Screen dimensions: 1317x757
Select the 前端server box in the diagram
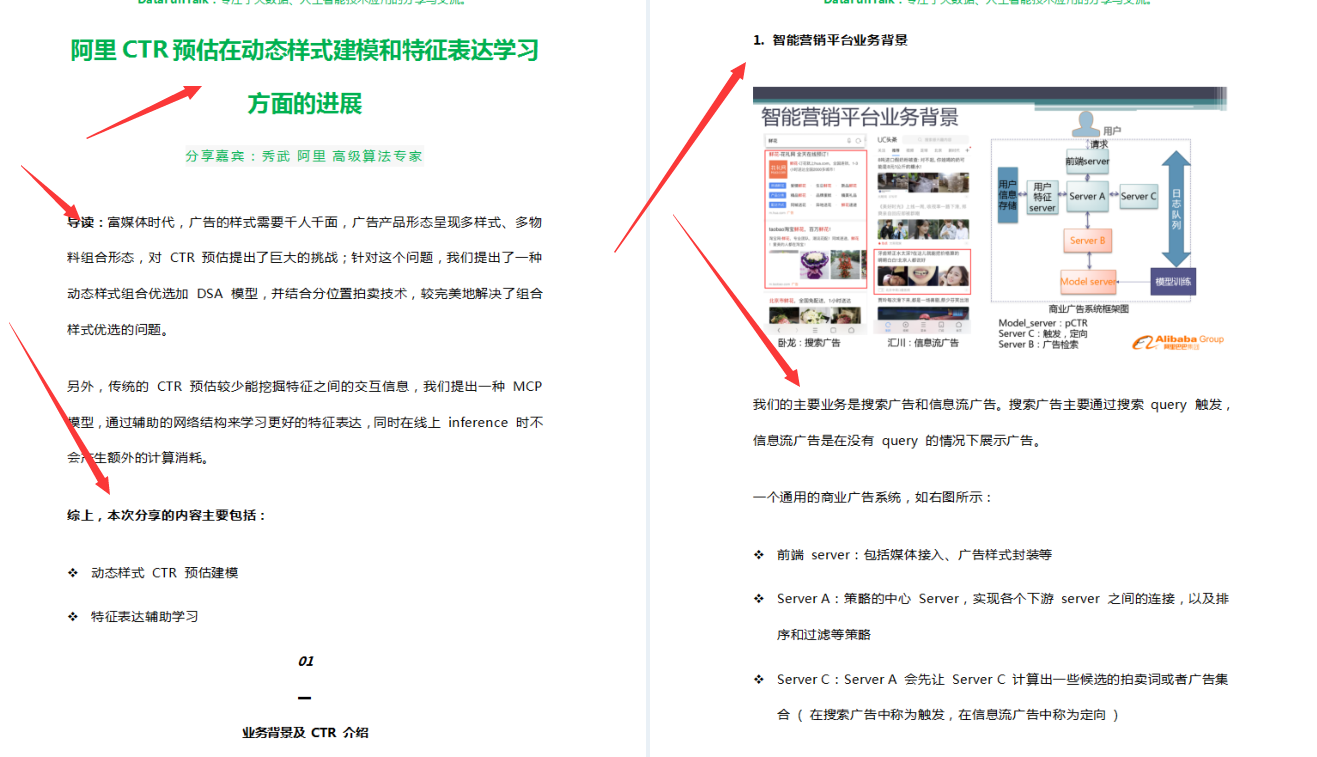[x=1087, y=161]
